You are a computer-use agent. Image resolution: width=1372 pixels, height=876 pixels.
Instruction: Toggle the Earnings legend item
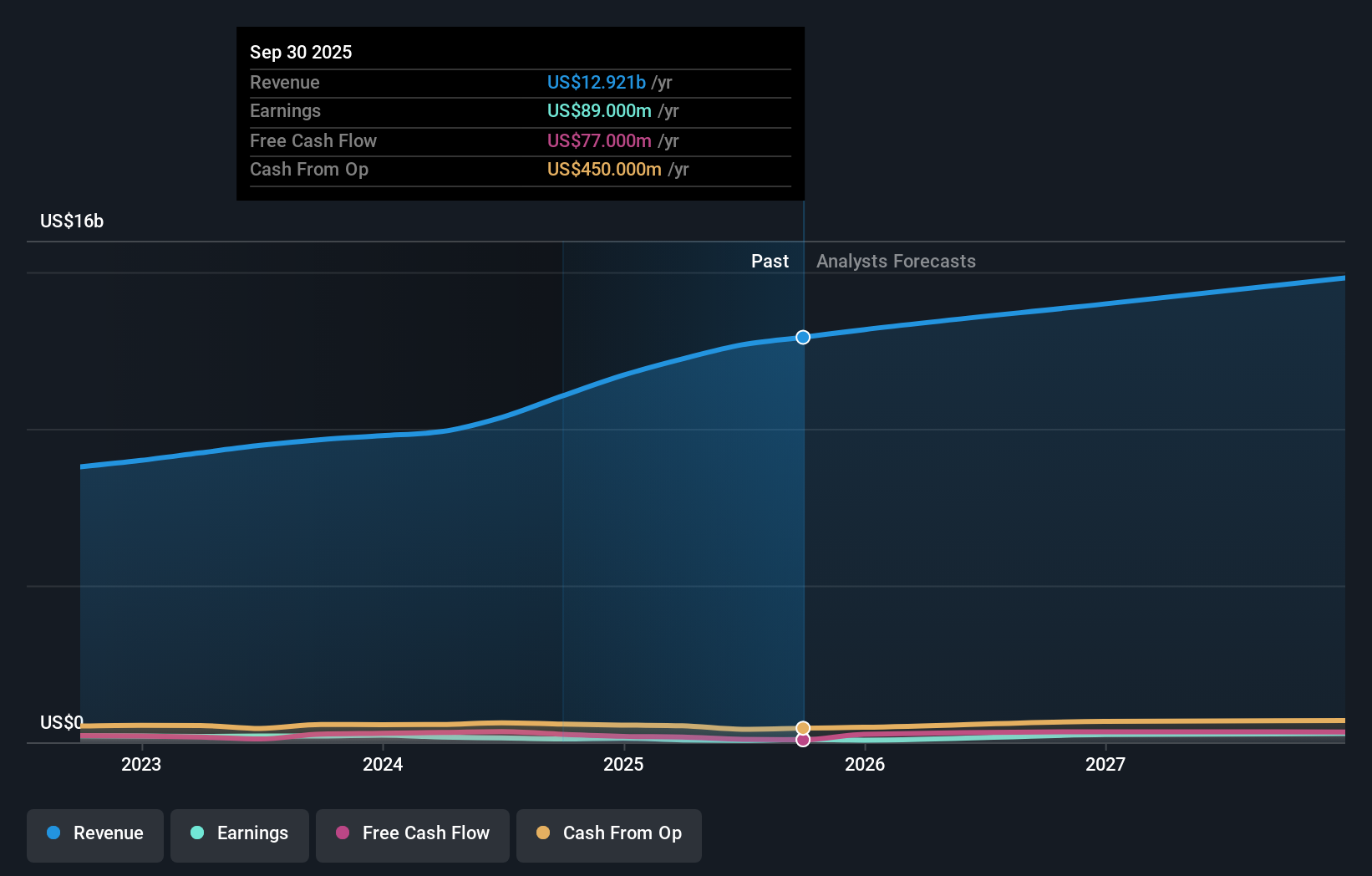tap(239, 834)
